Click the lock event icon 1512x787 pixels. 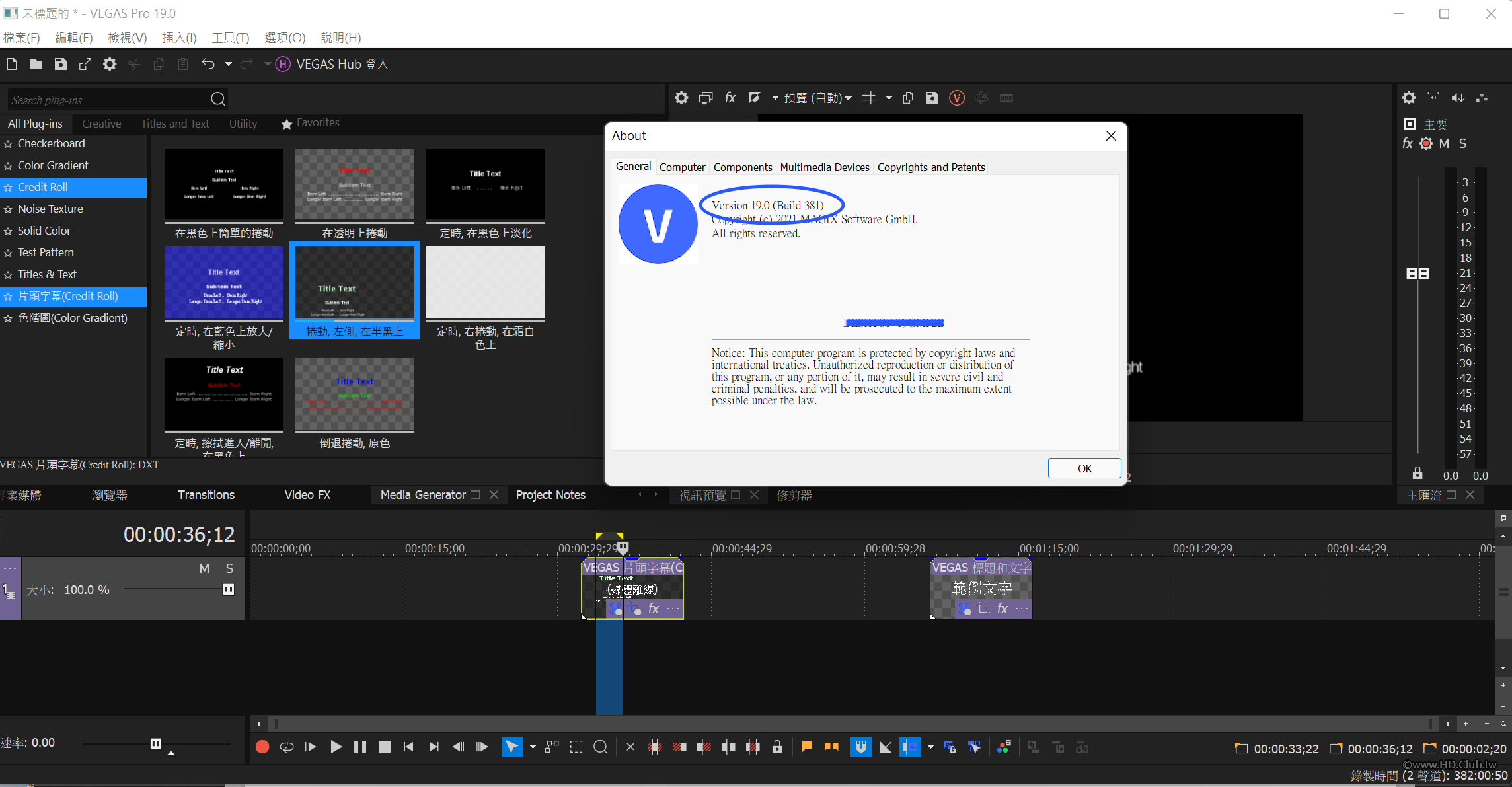point(777,747)
